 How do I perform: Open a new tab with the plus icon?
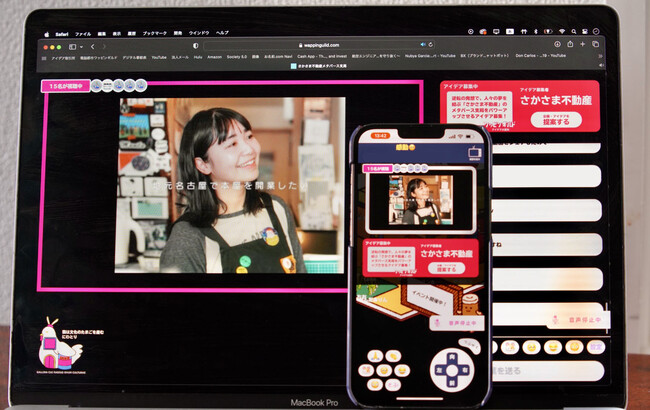(x=582, y=44)
